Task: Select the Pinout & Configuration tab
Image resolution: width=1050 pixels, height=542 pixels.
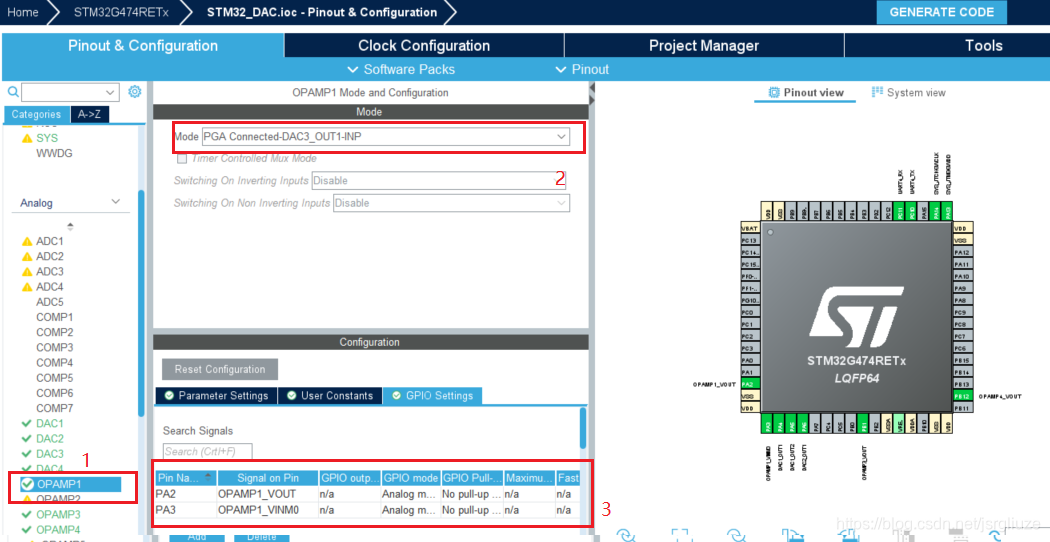Action: (143, 46)
